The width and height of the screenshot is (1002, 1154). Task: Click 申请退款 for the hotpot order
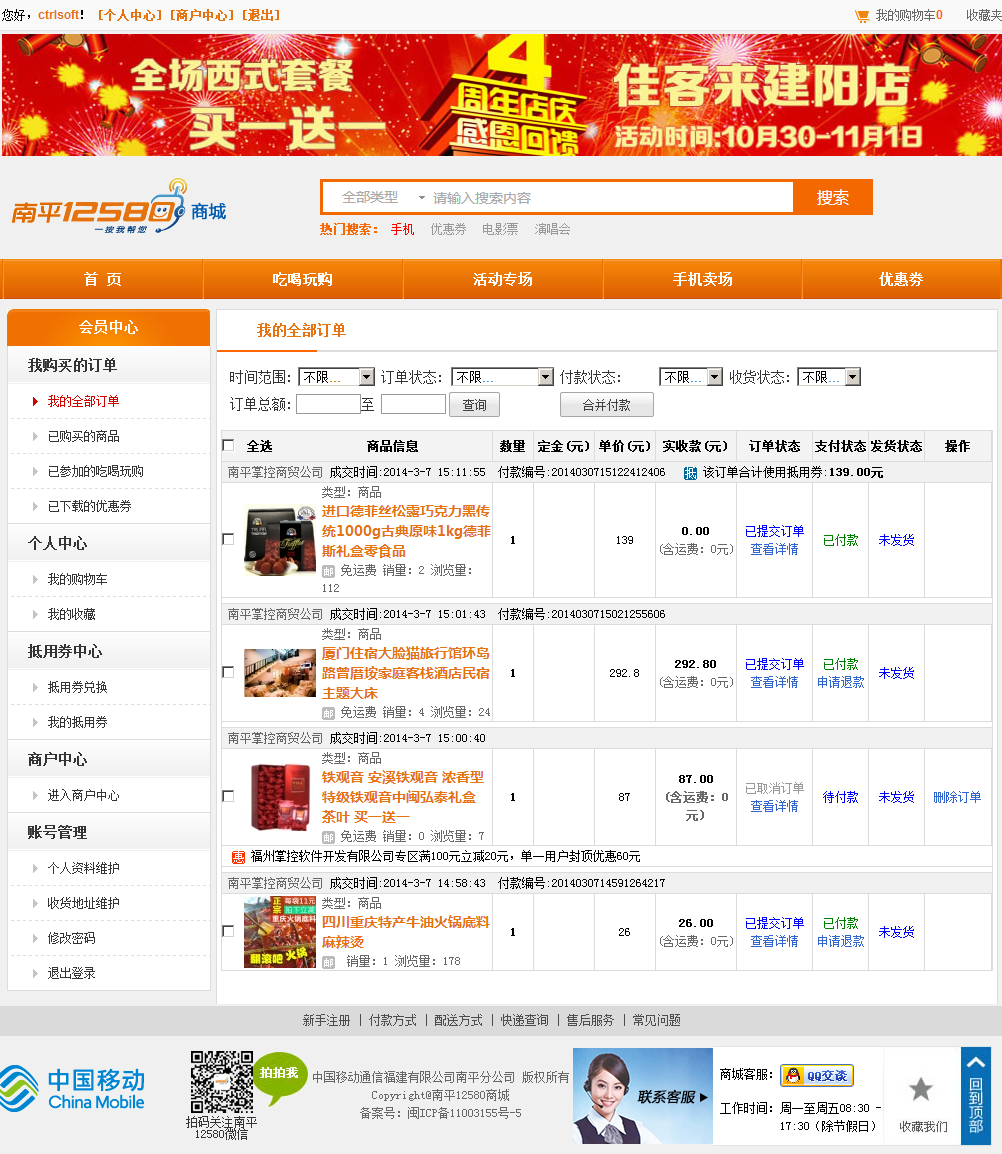841,941
